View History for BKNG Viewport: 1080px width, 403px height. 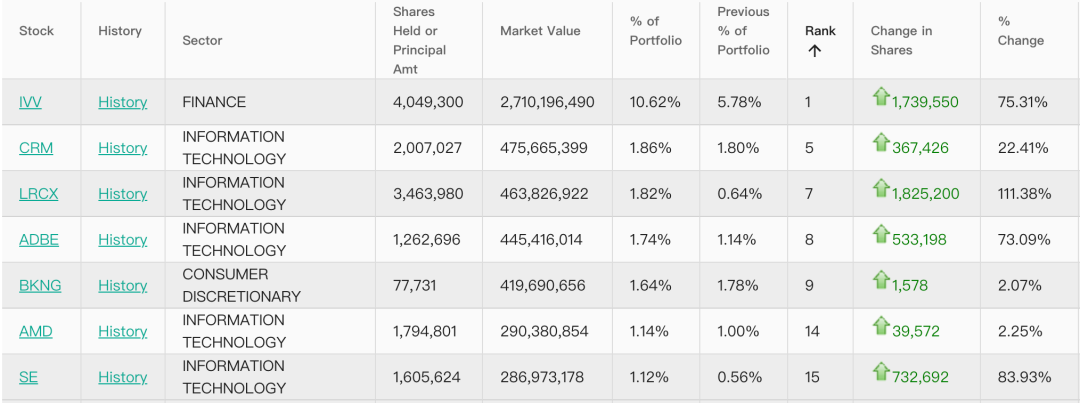point(122,286)
